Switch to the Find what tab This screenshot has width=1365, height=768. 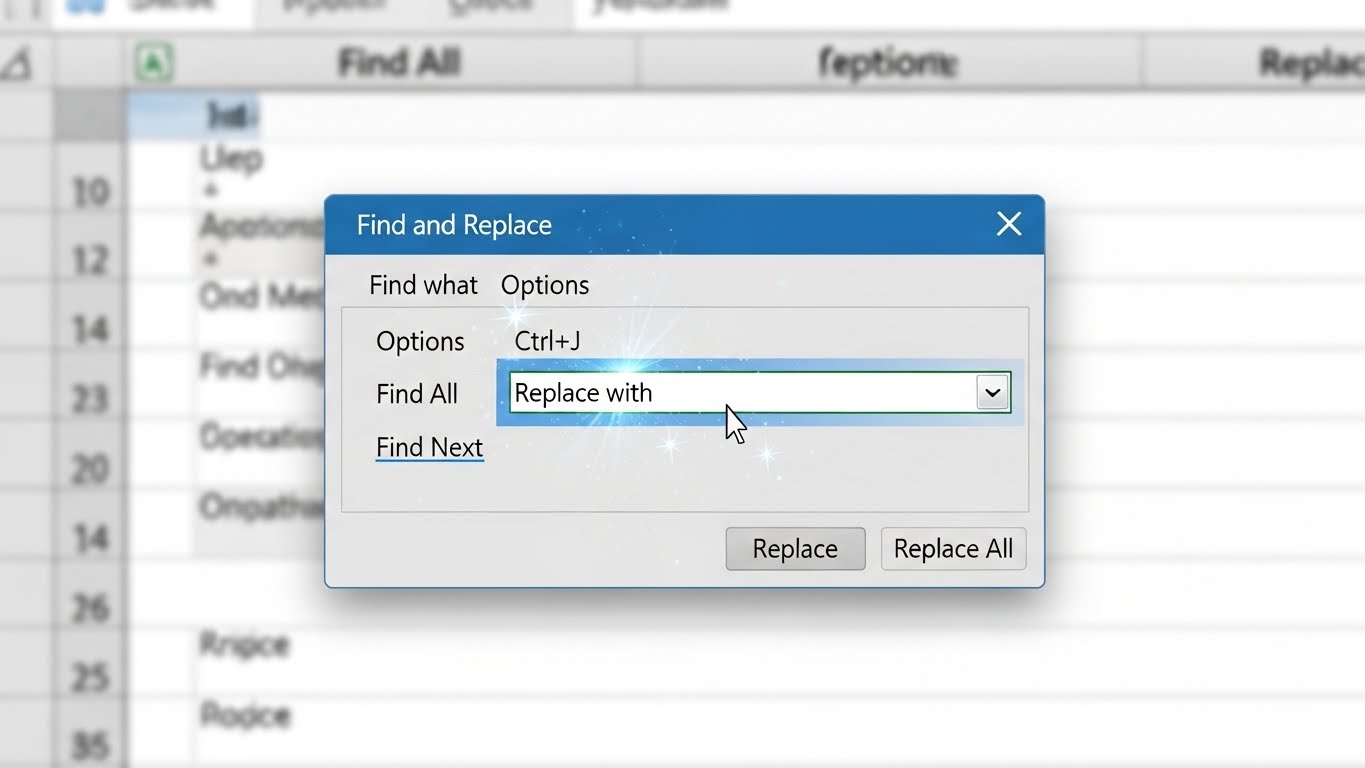coord(423,285)
